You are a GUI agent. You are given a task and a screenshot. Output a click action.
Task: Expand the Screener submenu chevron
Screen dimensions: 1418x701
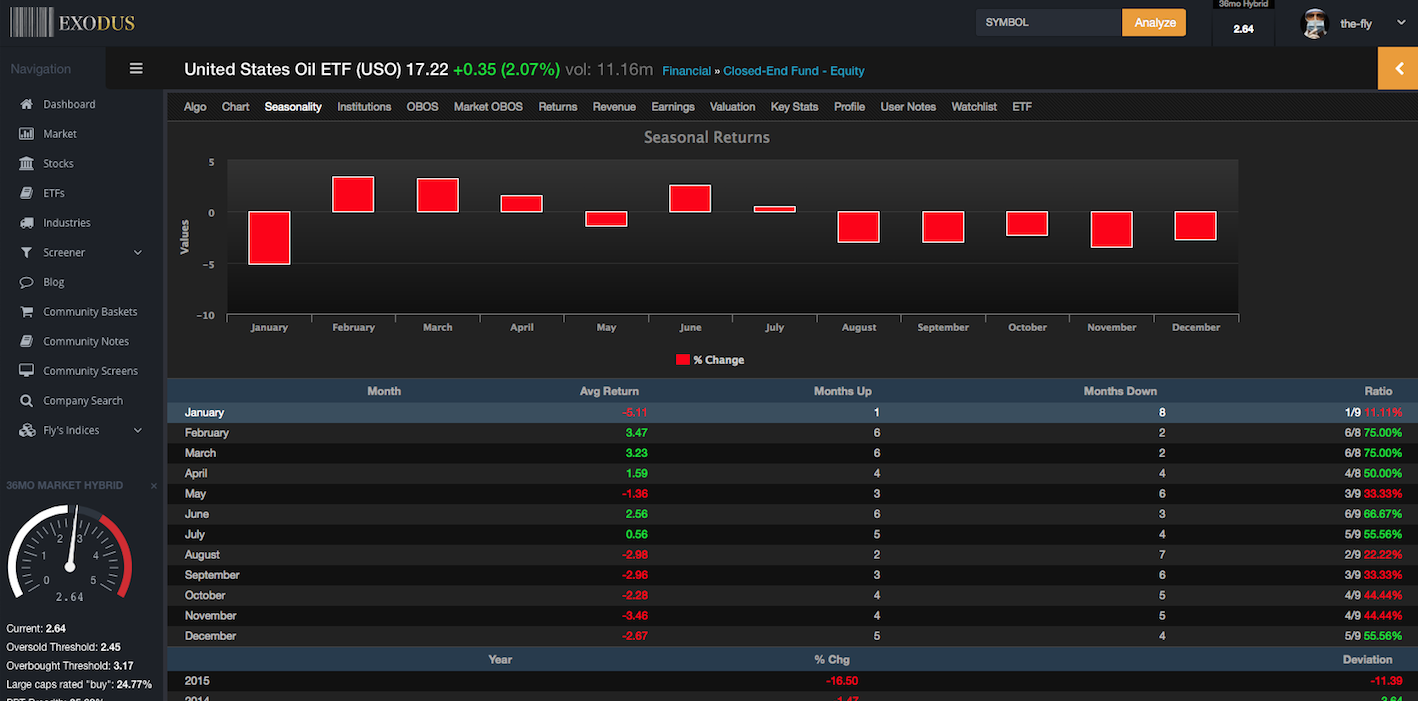click(138, 253)
